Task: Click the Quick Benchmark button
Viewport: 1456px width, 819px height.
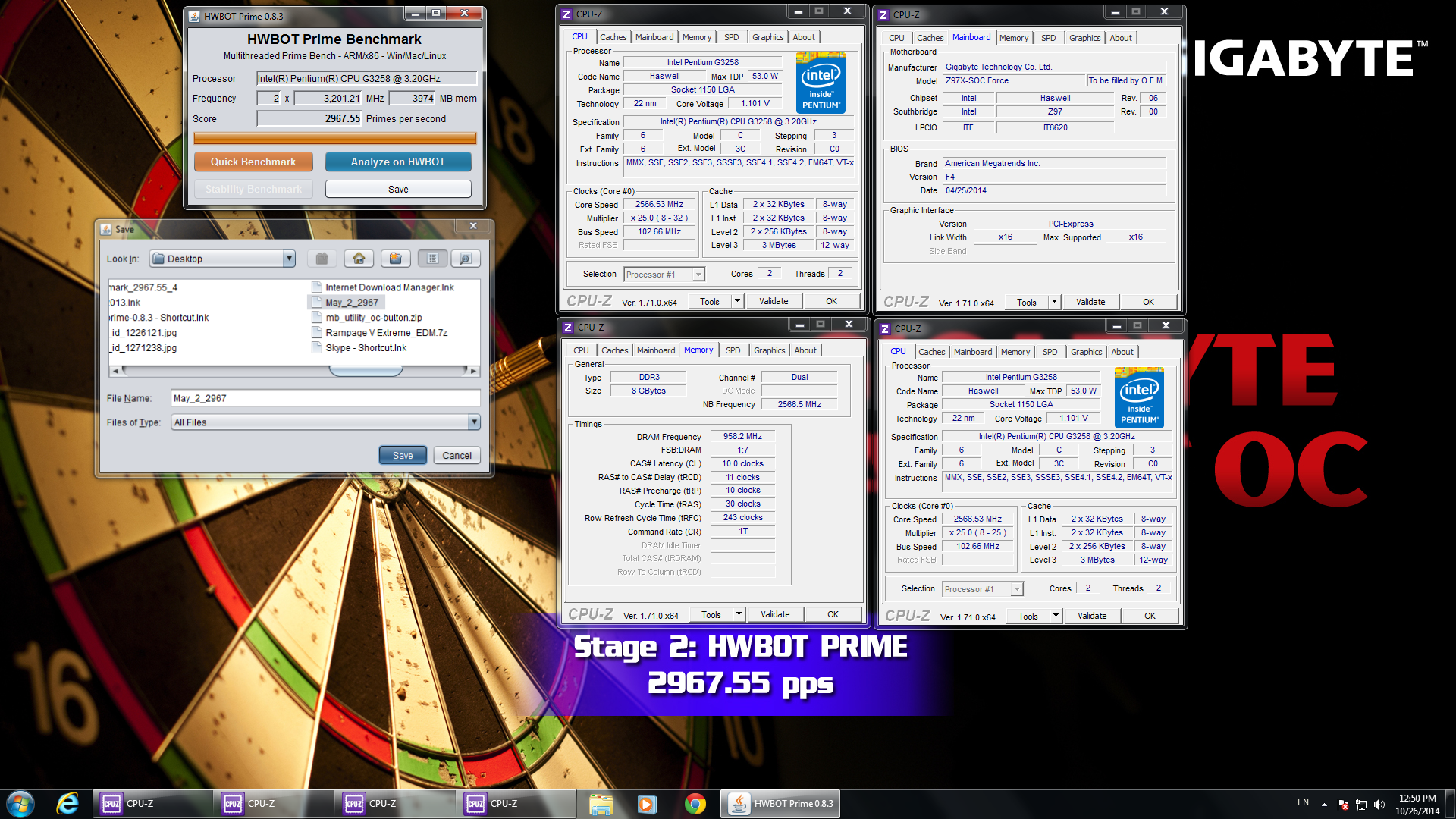Action: tap(253, 162)
